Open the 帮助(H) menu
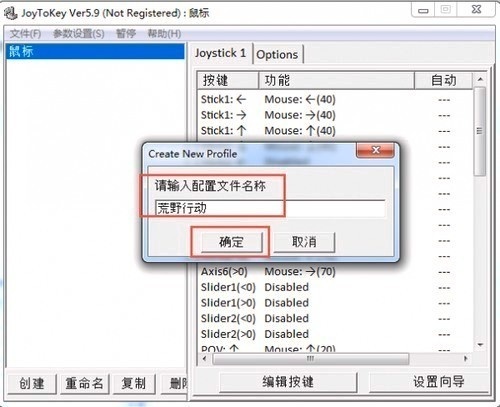 pyautogui.click(x=164, y=34)
